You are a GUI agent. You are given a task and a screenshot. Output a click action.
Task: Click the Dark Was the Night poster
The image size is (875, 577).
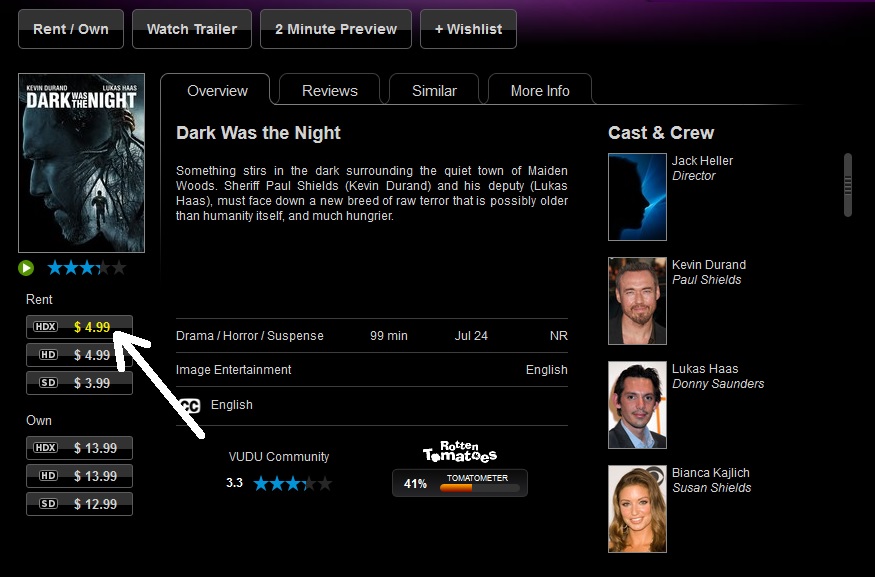81,163
